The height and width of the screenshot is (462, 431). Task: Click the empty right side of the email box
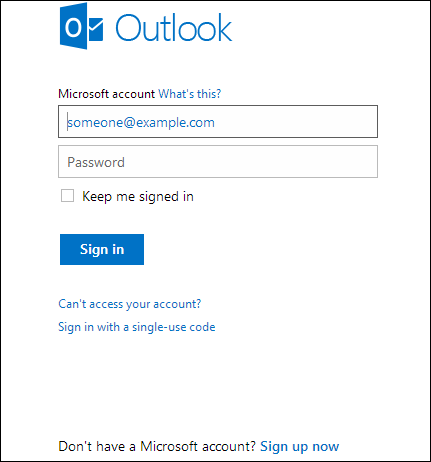(297, 122)
